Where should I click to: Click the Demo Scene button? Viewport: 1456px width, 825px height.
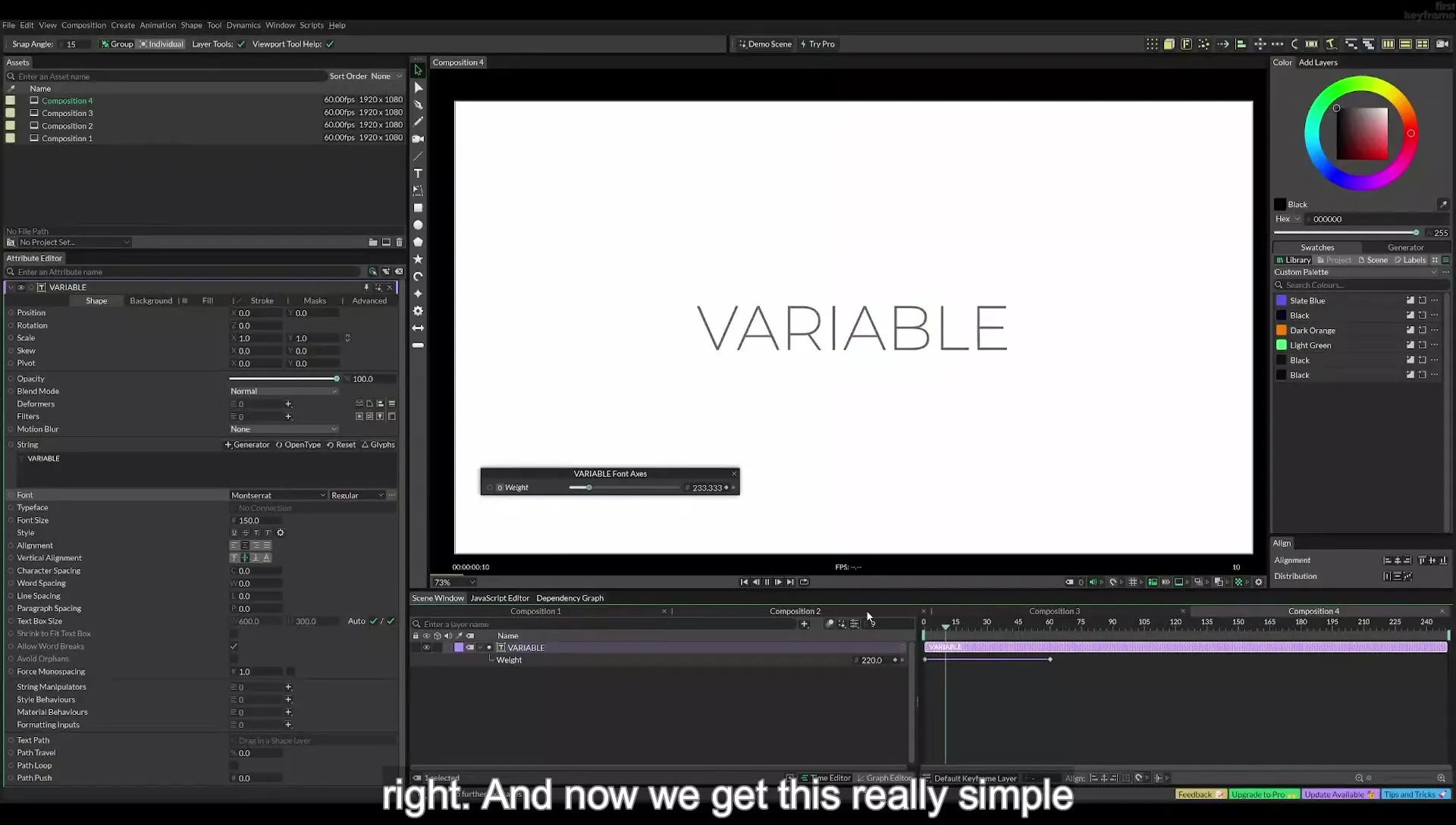point(765,44)
